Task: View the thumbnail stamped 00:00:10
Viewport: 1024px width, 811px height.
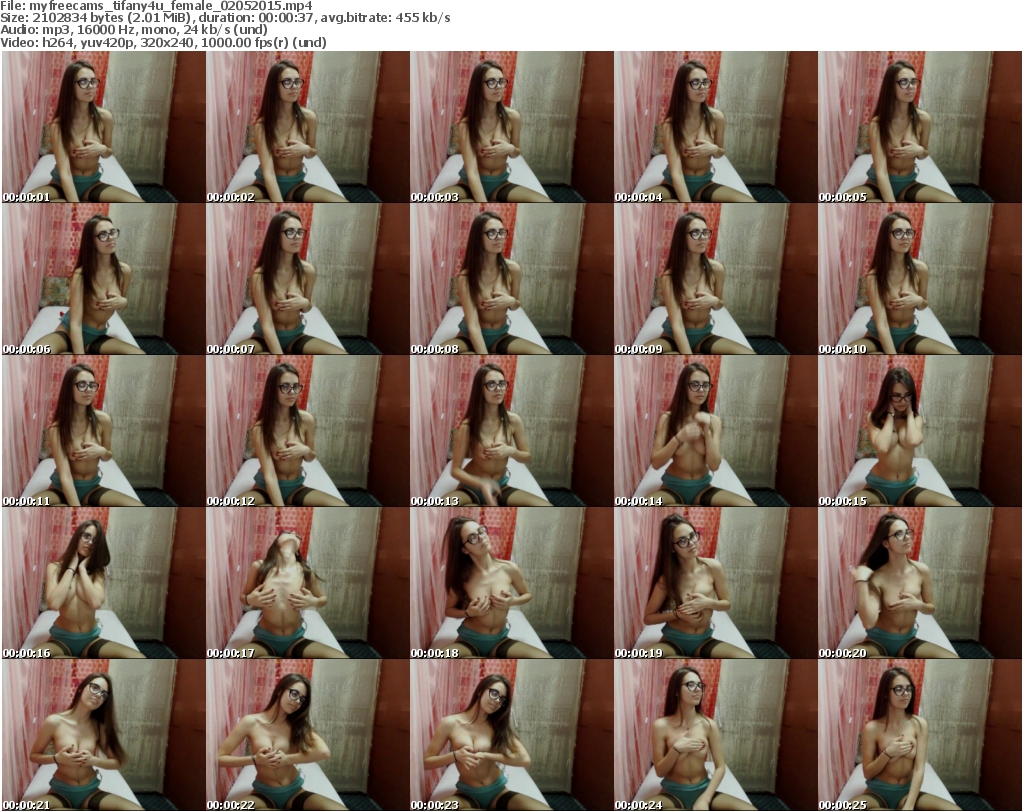Action: coord(920,279)
